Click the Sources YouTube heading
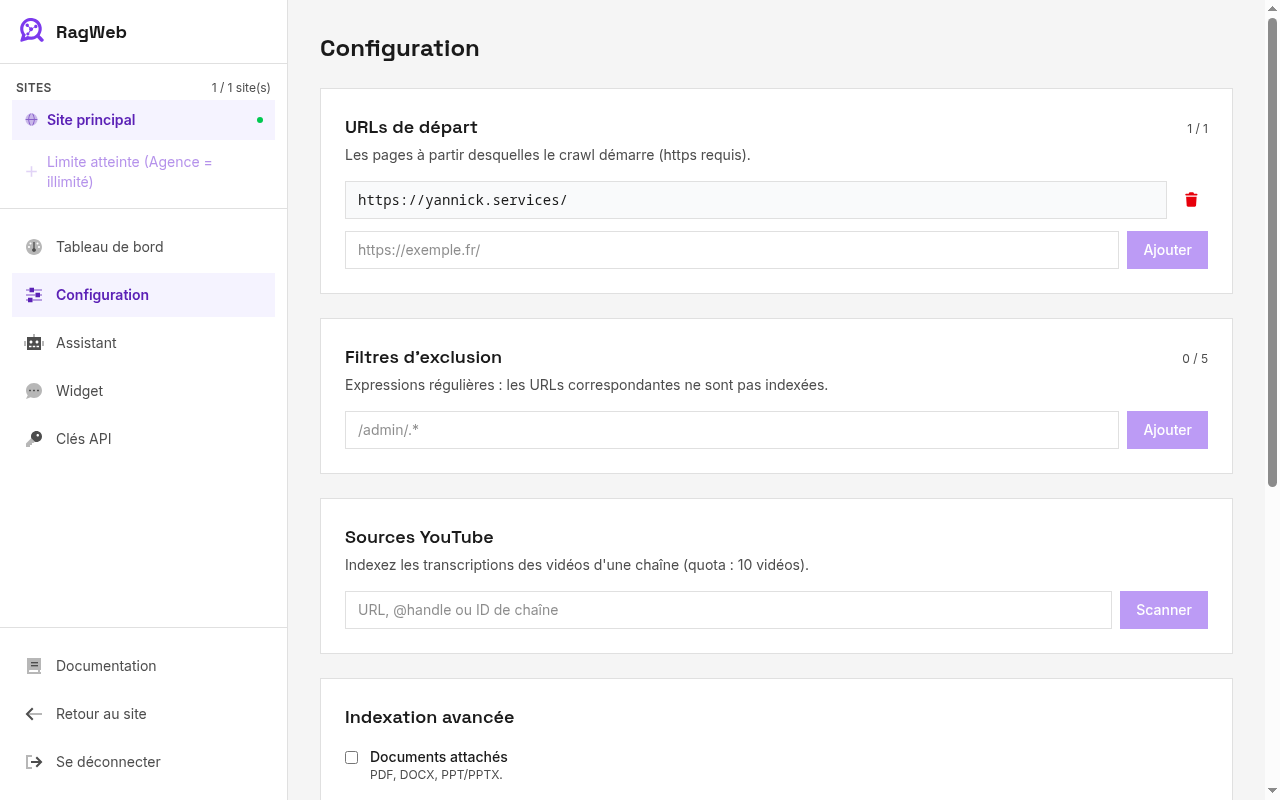1280x800 pixels. [x=419, y=537]
